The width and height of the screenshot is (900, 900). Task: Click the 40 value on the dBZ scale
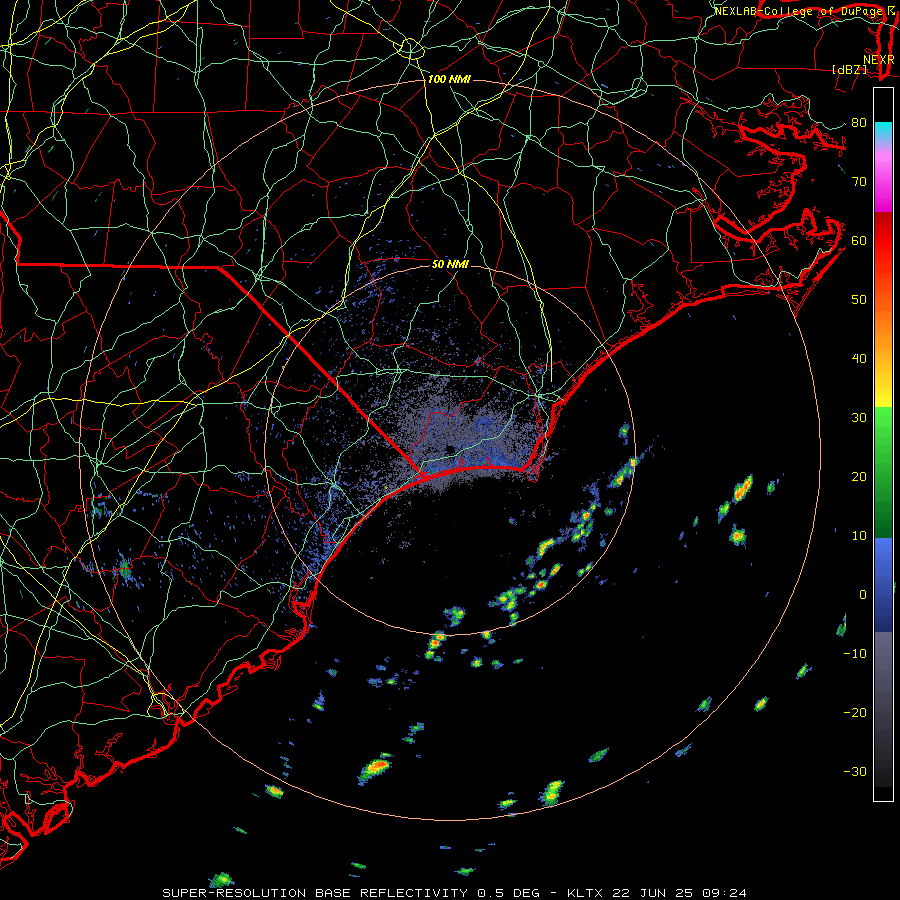[859, 359]
